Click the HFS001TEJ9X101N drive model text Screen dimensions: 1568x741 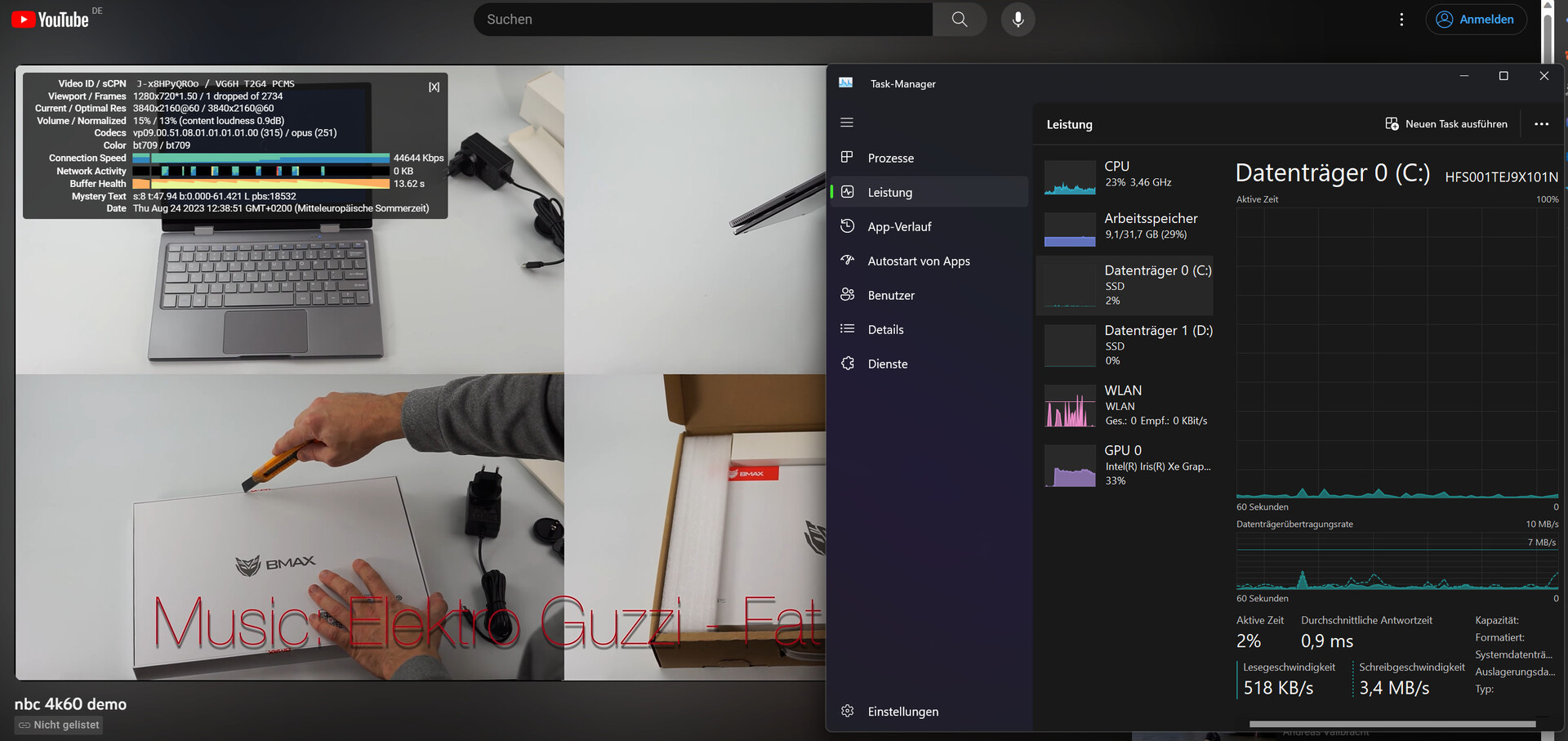coord(1501,176)
